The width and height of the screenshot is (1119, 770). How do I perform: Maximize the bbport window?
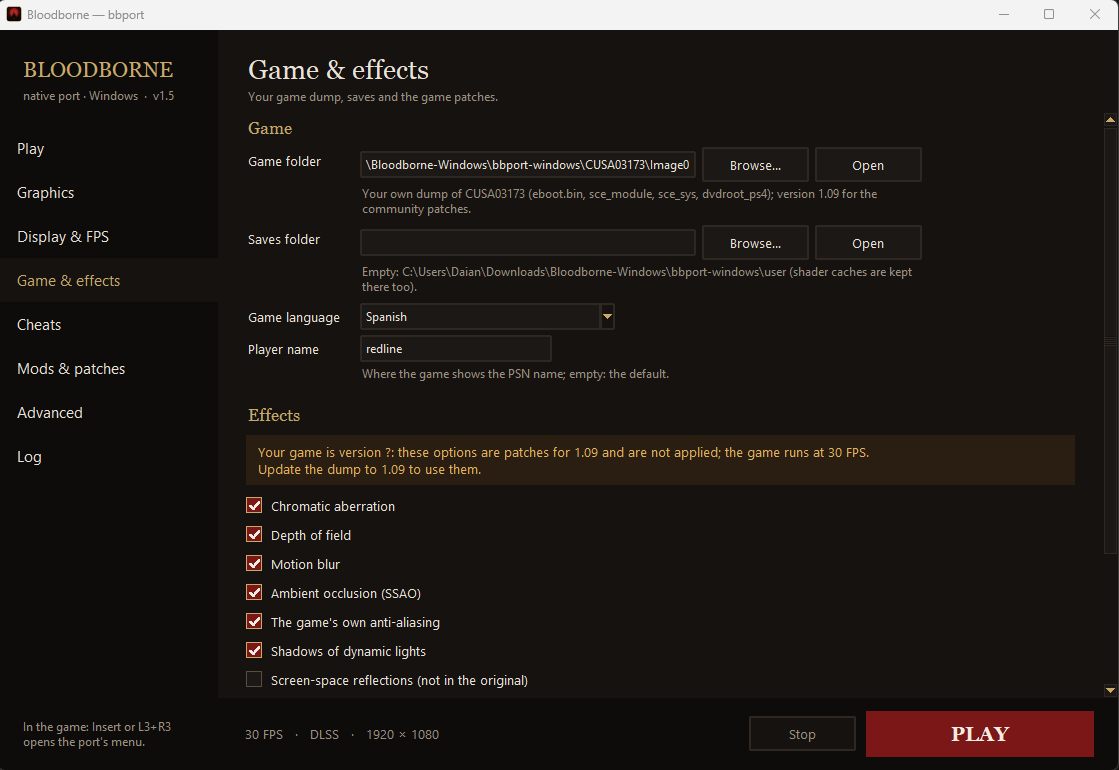tap(1048, 14)
